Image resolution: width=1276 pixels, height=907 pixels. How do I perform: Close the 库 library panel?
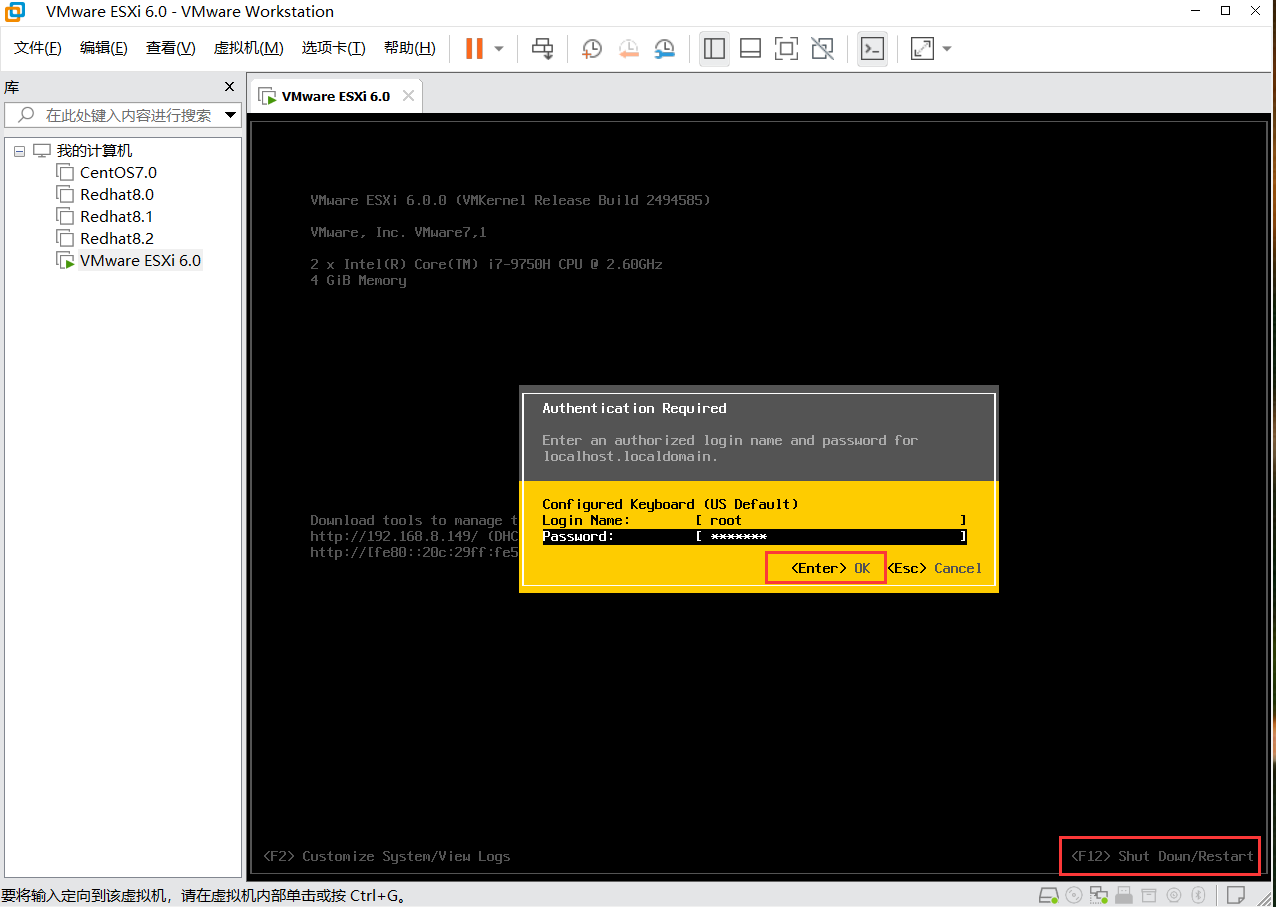[x=229, y=87]
